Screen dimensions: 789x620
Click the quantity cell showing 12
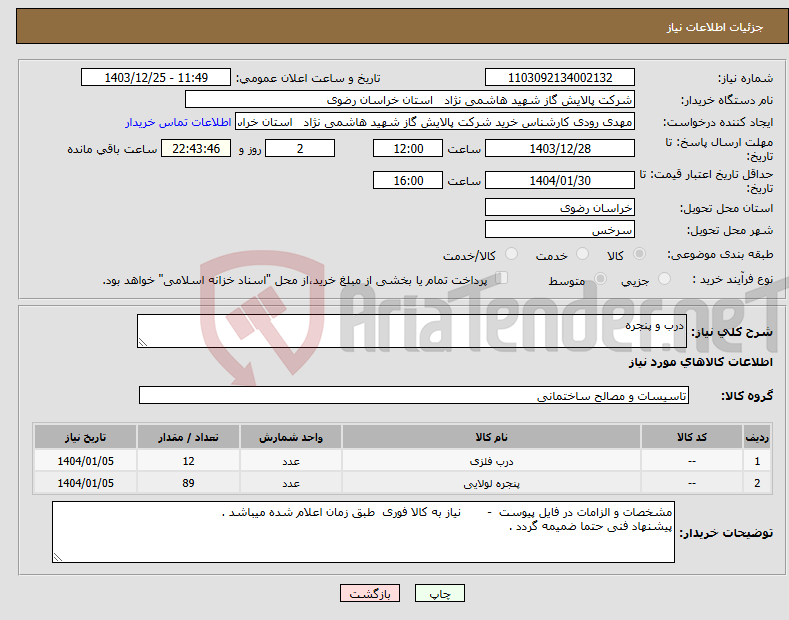pos(188,460)
